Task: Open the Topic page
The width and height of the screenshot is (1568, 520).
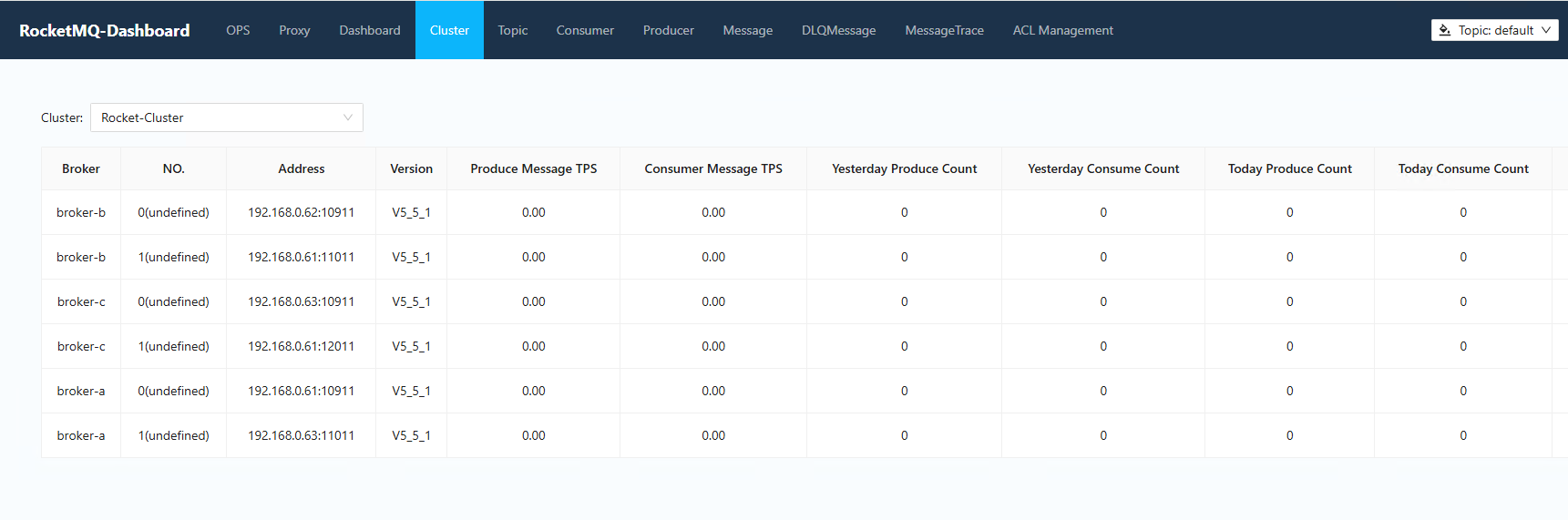Action: (513, 30)
